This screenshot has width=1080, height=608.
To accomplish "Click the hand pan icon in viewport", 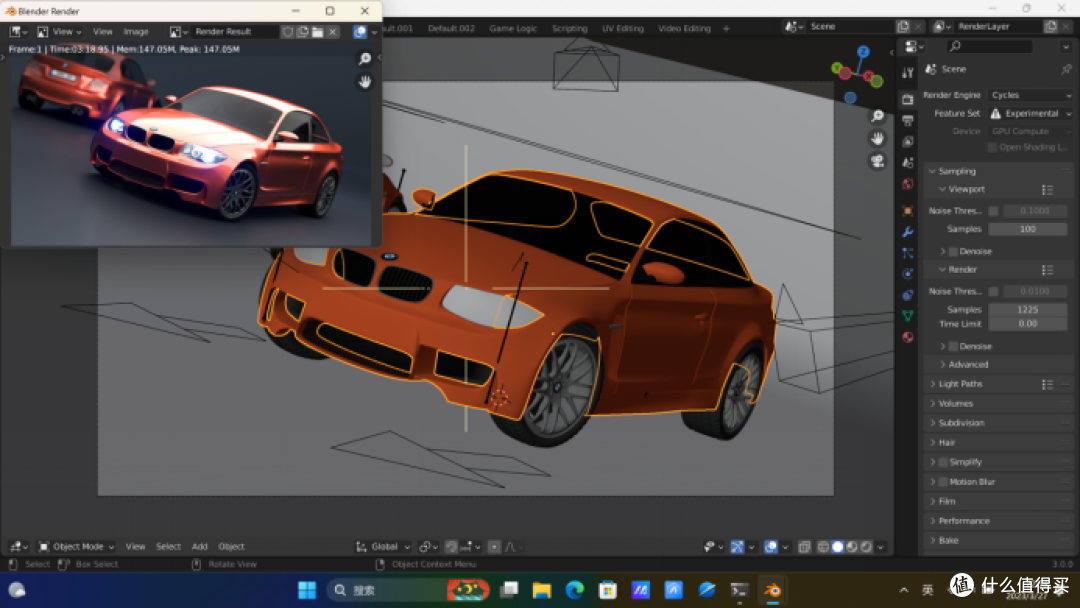I will (877, 138).
